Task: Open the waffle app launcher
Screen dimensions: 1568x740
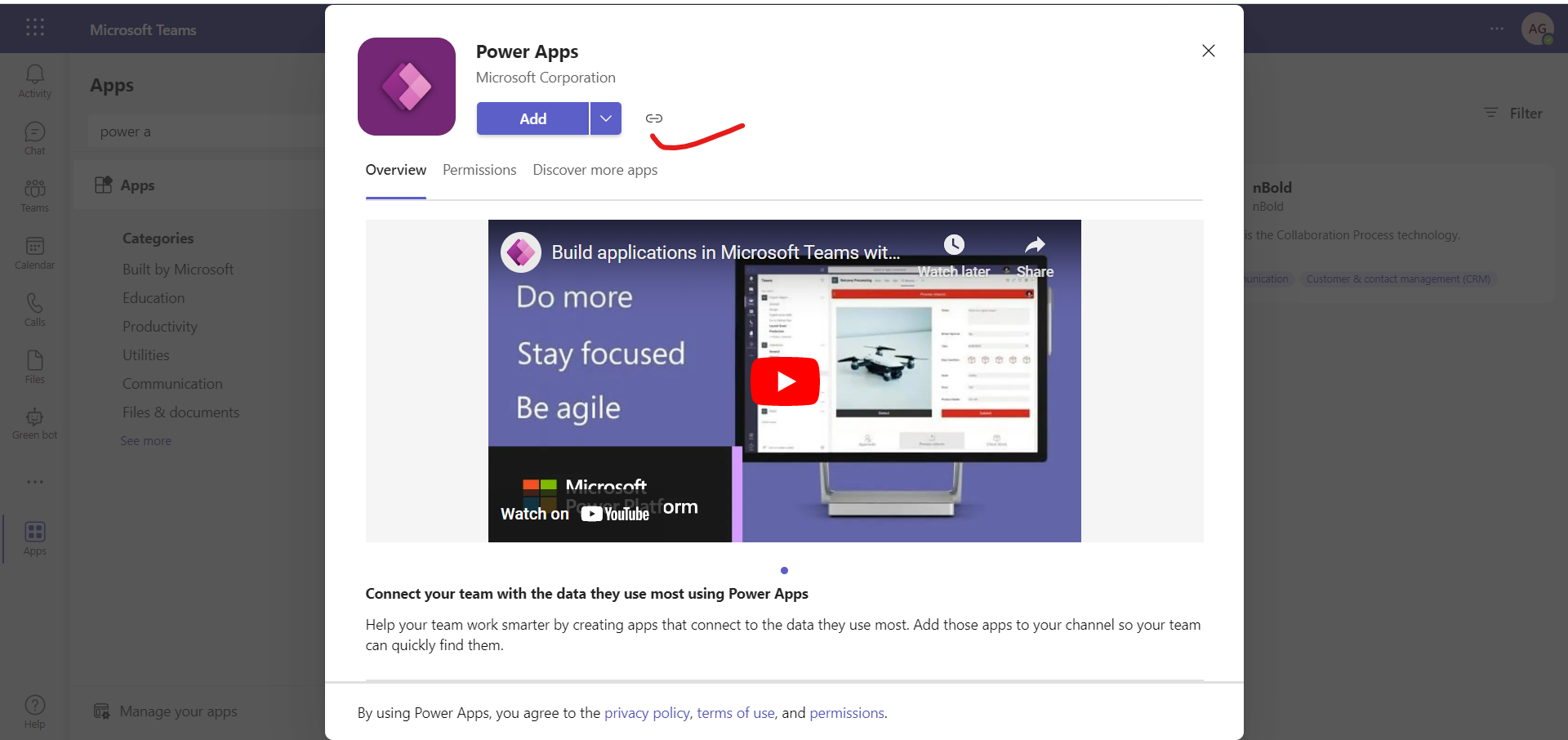Action: pos(34,28)
